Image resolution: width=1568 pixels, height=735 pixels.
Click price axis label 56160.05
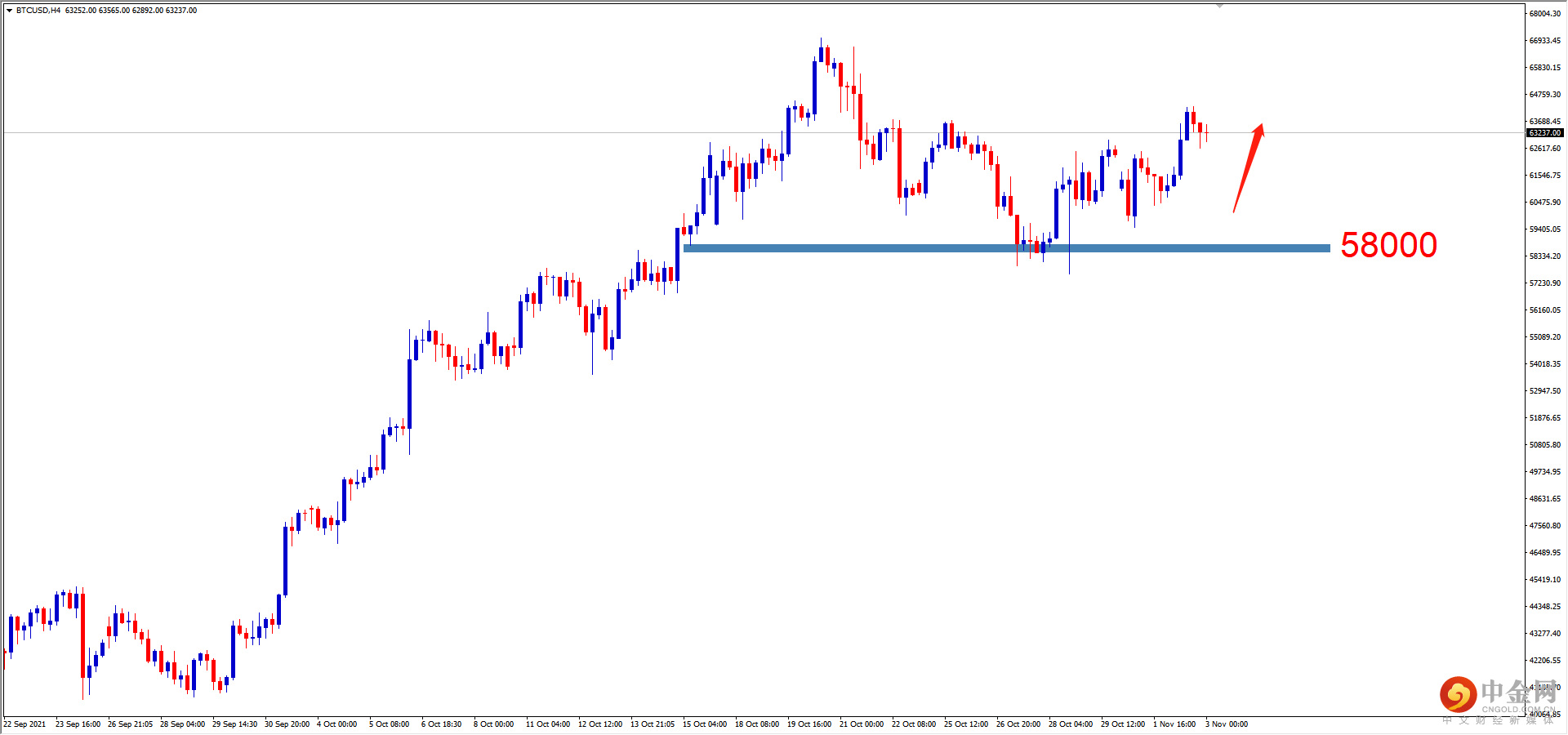[1545, 310]
